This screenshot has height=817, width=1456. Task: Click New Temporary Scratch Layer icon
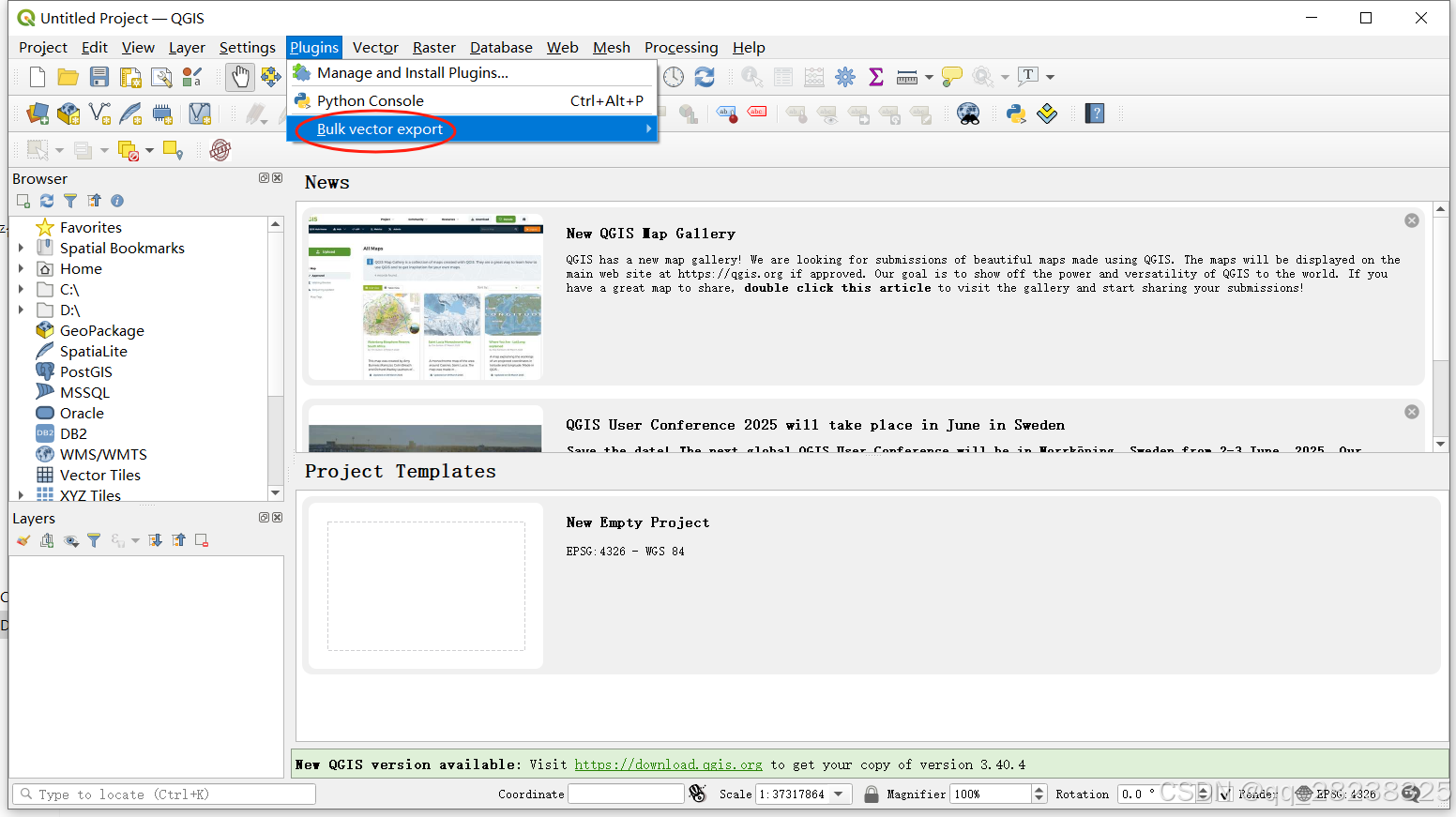point(162,114)
